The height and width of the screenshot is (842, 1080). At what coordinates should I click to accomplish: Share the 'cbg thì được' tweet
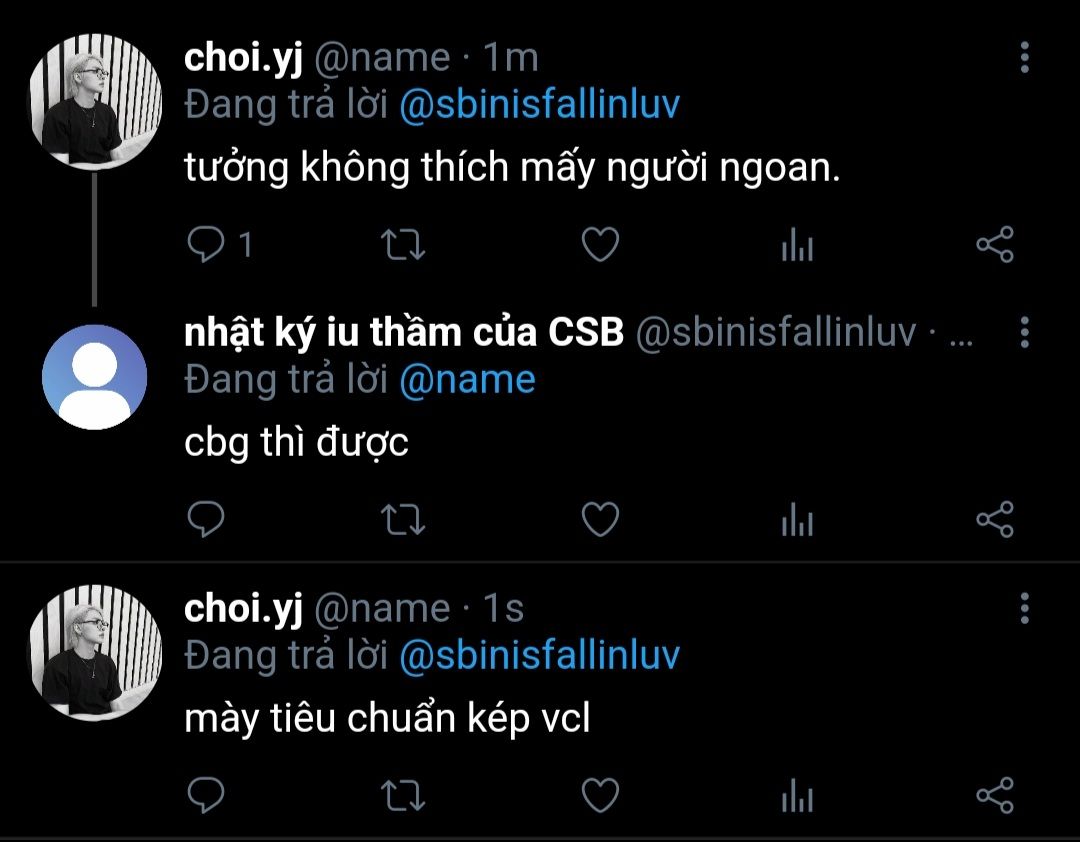[995, 519]
